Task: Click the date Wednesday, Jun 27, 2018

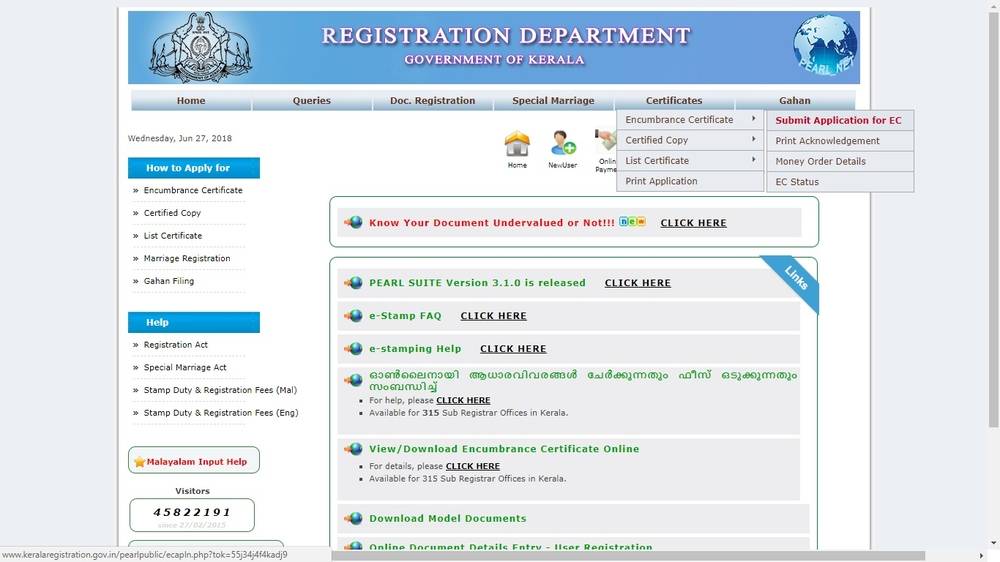Action: (x=180, y=138)
